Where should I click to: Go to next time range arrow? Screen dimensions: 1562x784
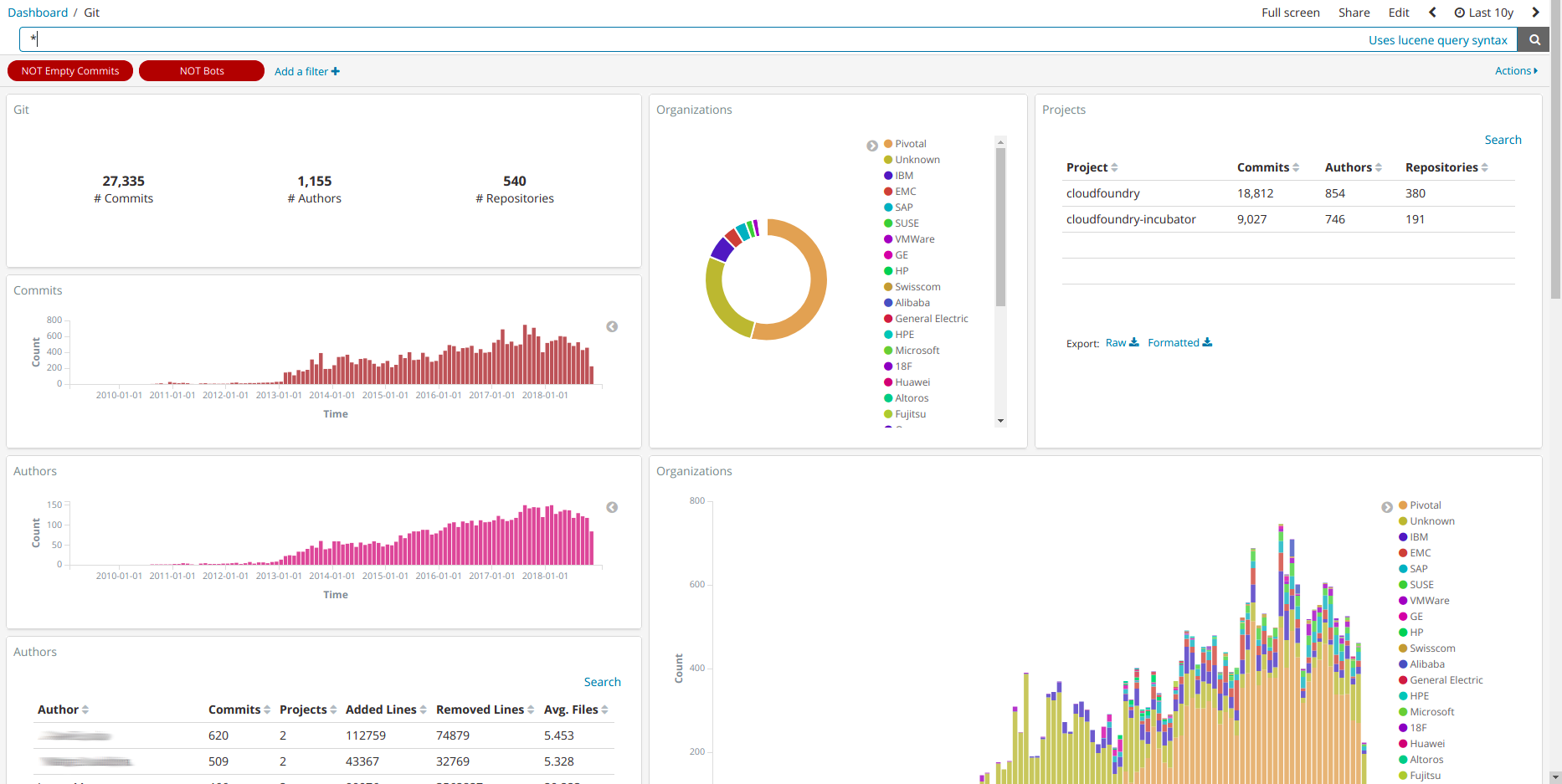click(1535, 13)
